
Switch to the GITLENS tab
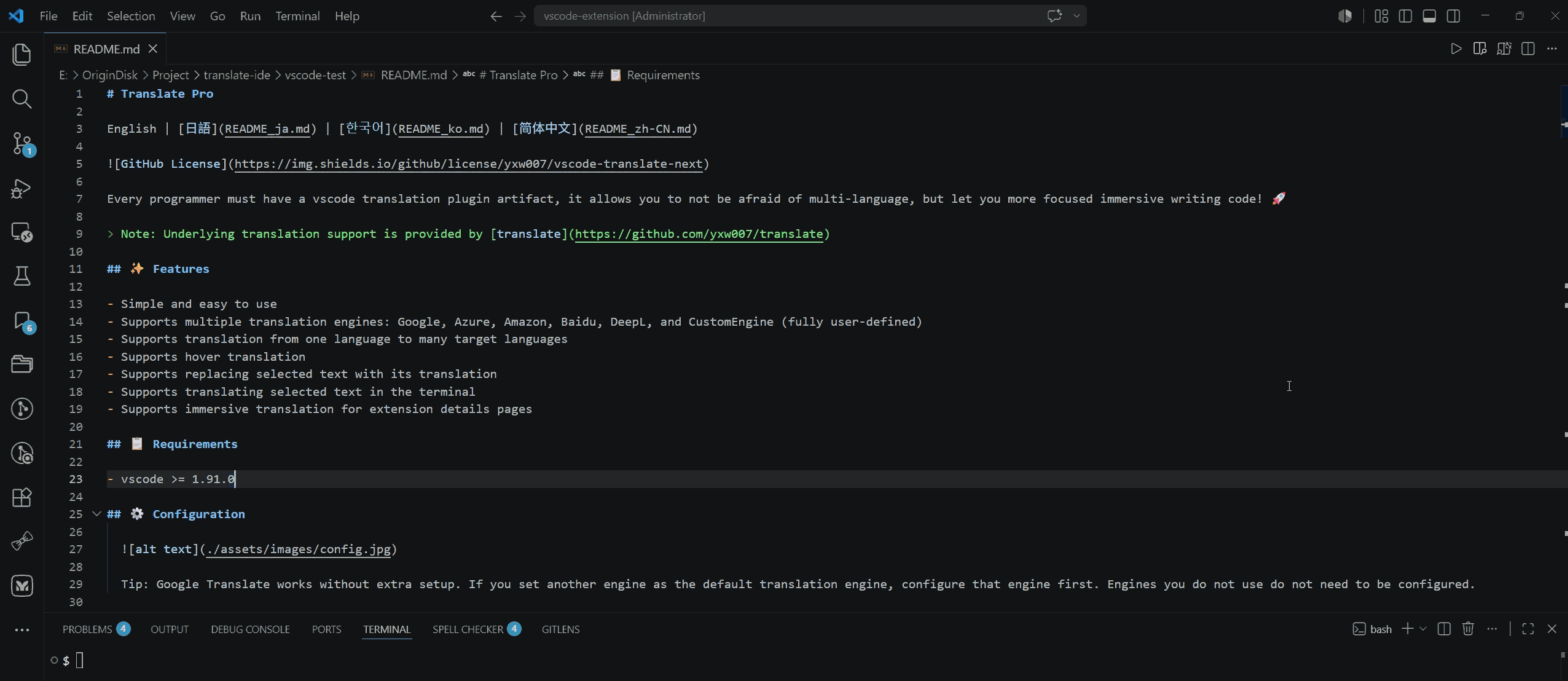coord(560,629)
